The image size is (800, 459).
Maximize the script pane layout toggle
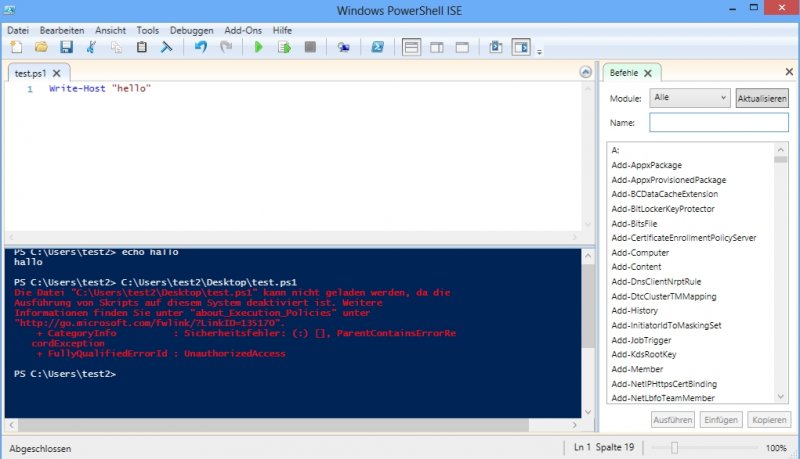pos(462,47)
